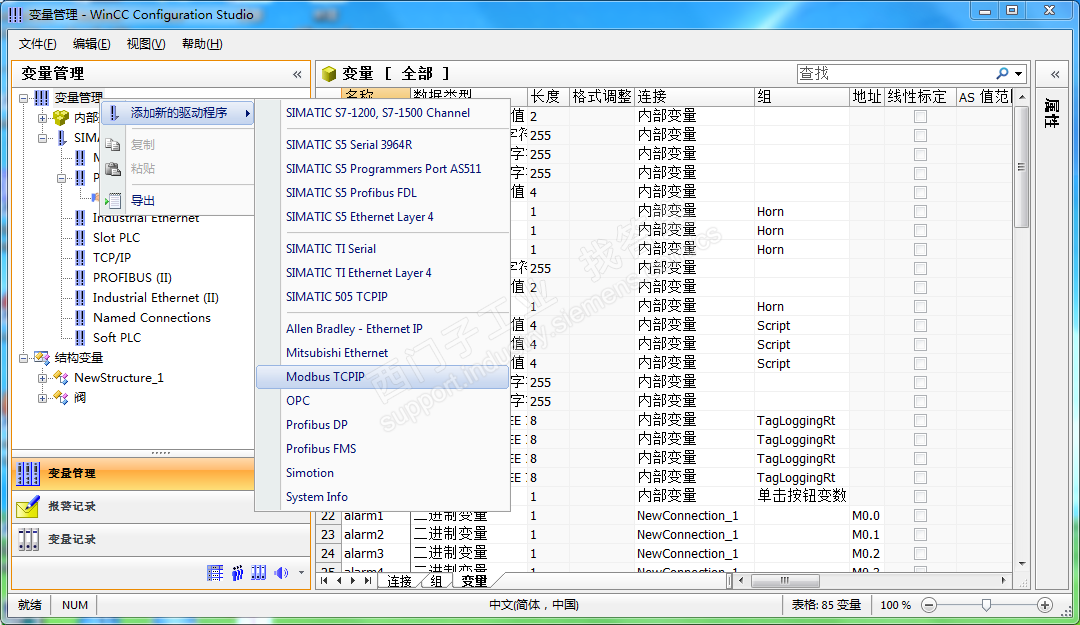This screenshot has width=1080, height=625.
Task: Click the 变量 yellow cube header icon
Action: click(329, 73)
